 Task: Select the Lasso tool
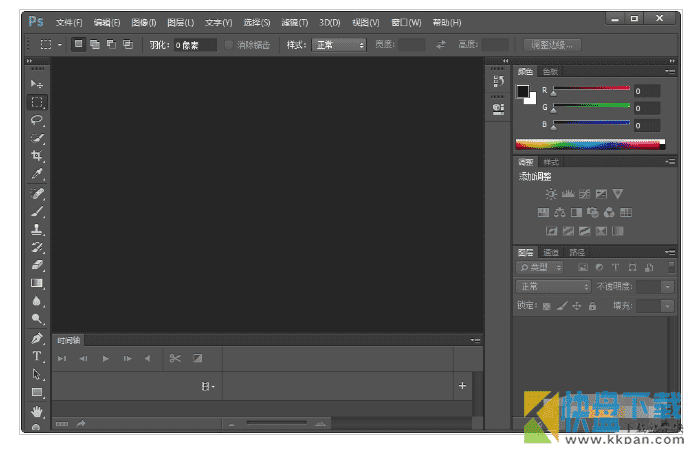(37, 120)
